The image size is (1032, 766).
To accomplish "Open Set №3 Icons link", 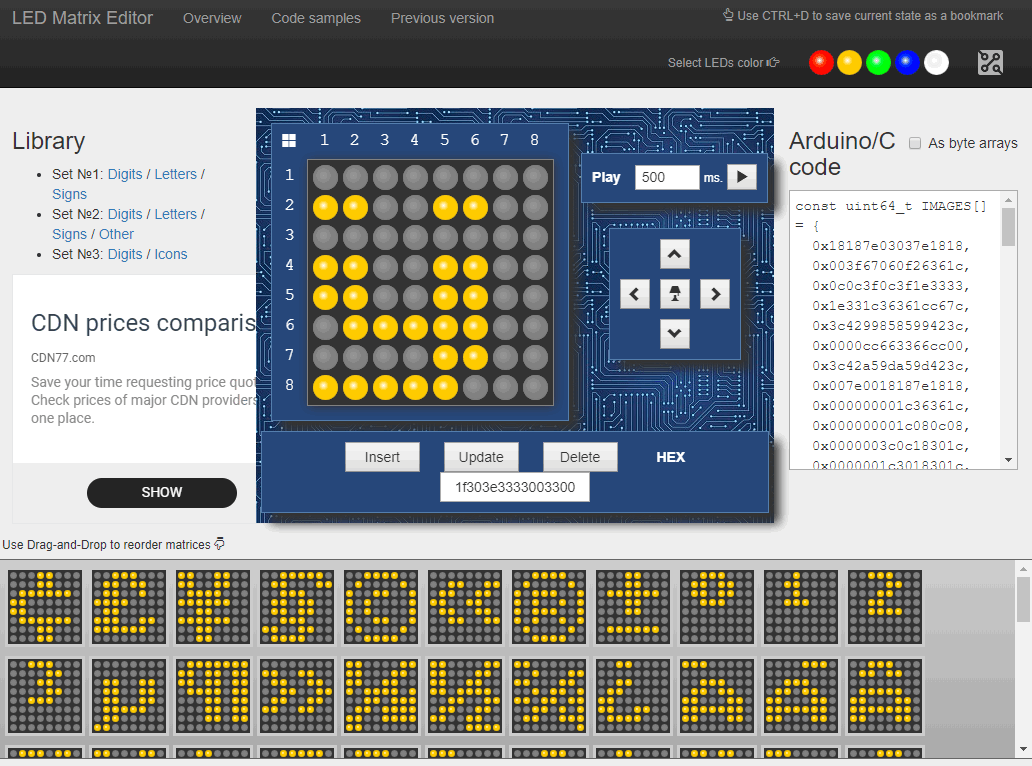I will tap(171, 254).
